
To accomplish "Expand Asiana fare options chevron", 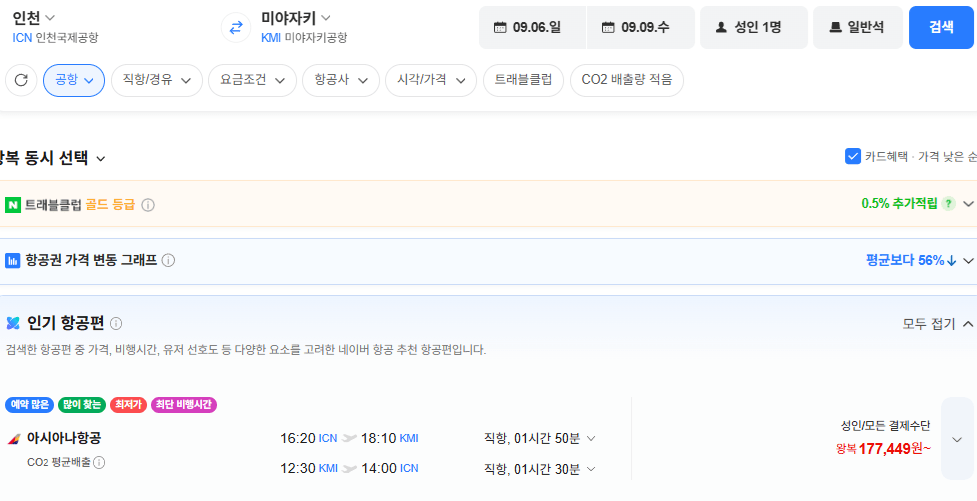I will point(957,439).
